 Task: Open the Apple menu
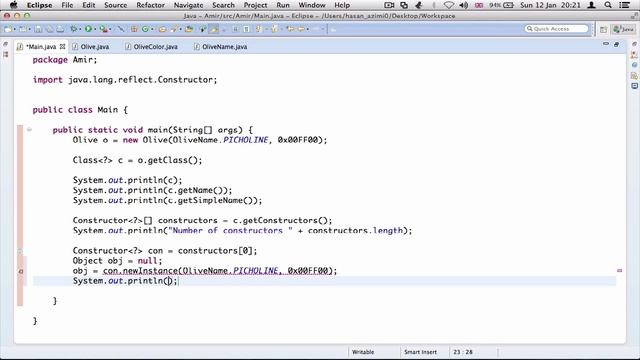13,5
